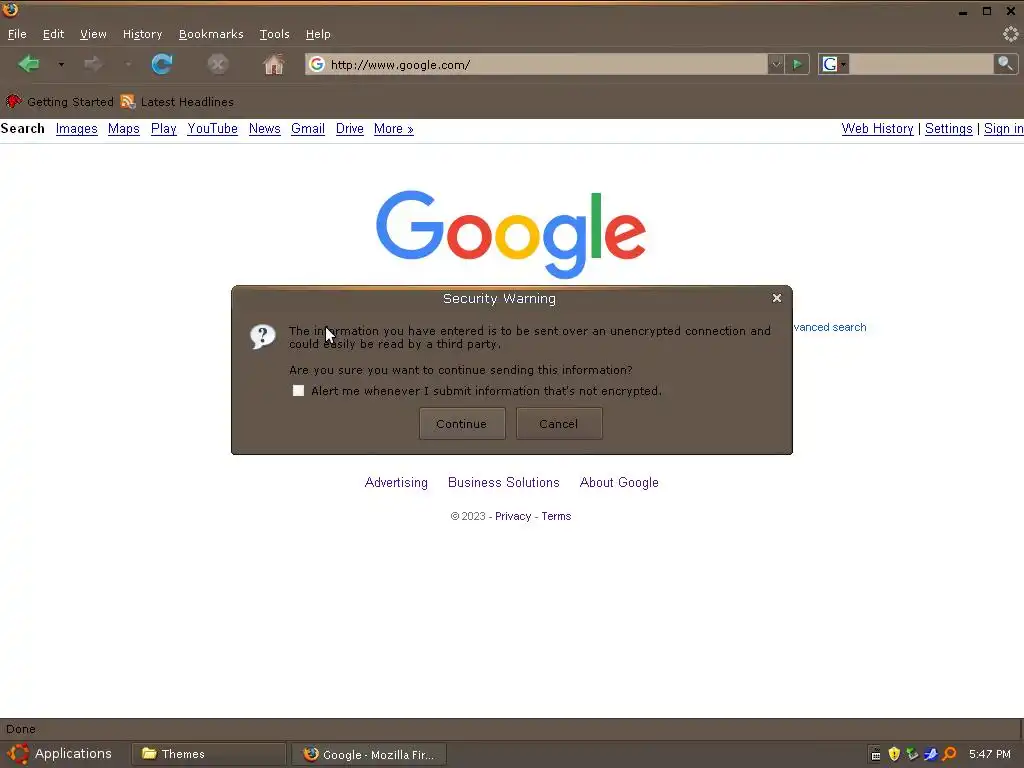Screen dimensions: 1024x768
Task: Click the question mark icon in the dialog
Action: click(263, 337)
